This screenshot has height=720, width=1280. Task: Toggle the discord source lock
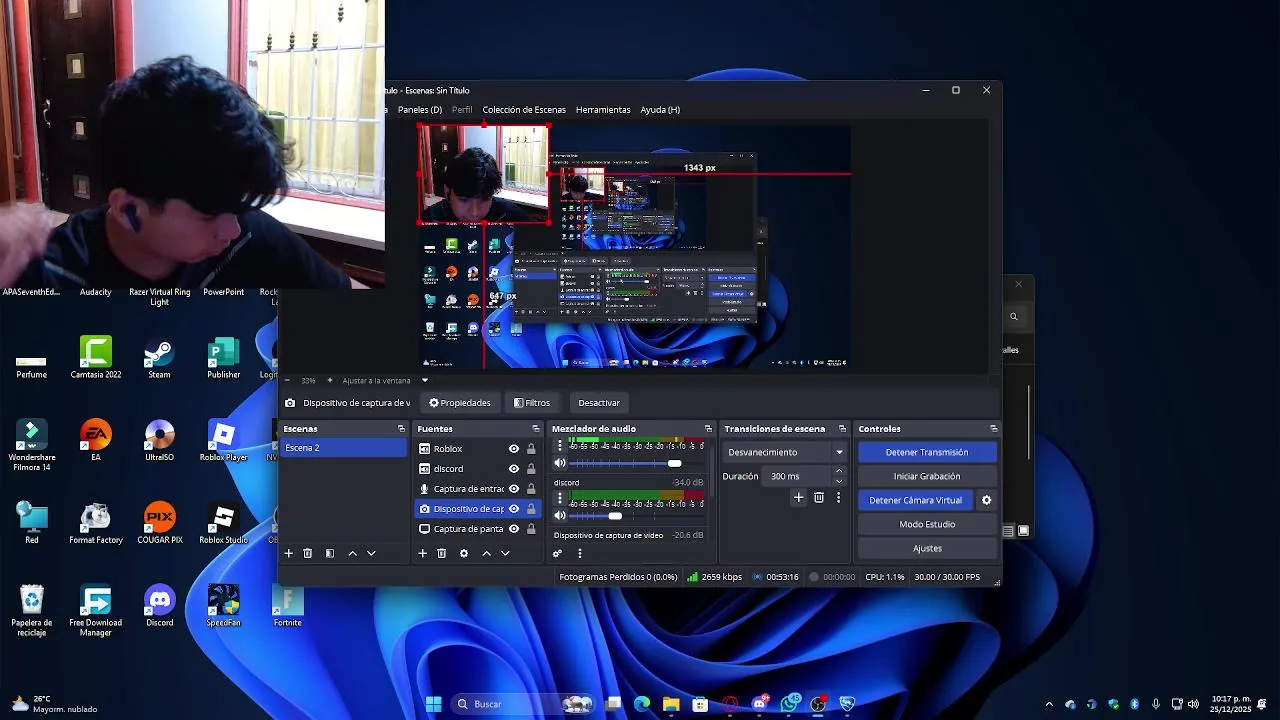pyautogui.click(x=531, y=469)
